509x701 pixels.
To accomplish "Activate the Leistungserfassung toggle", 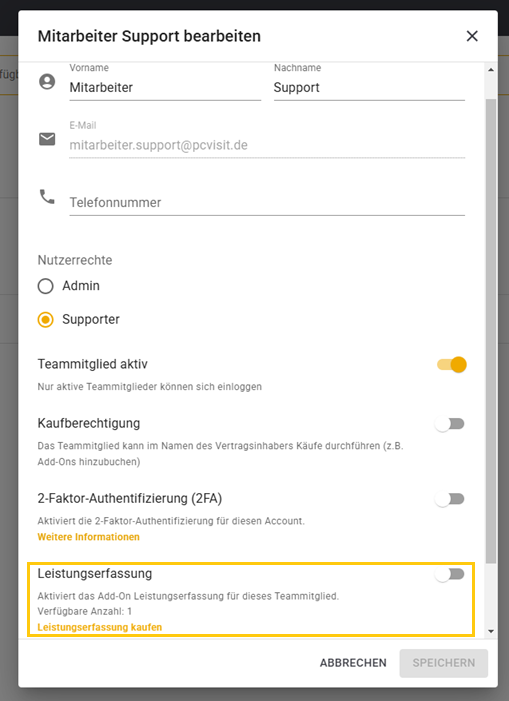I will (450, 574).
